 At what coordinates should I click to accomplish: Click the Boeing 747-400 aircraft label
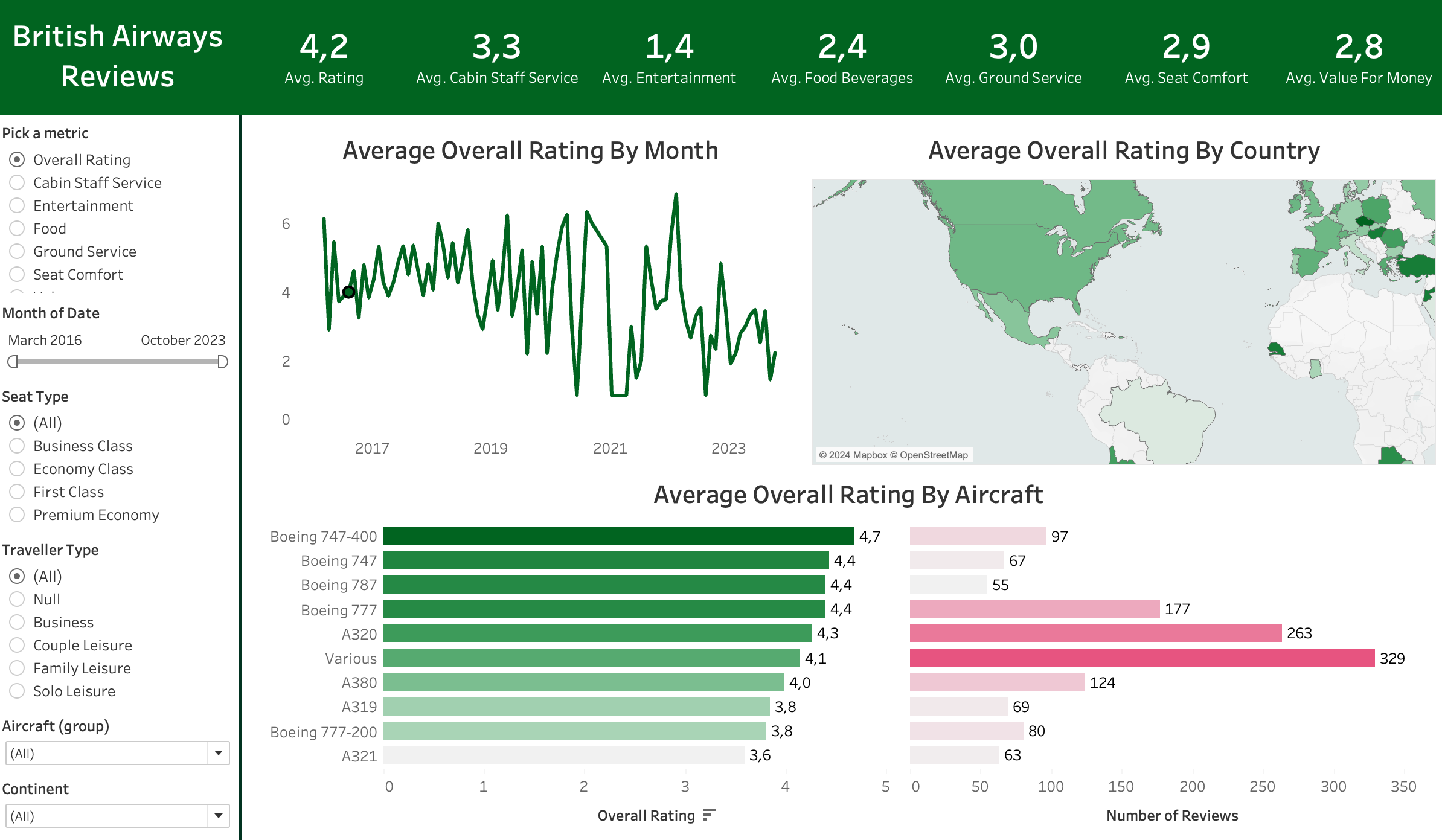click(x=324, y=536)
